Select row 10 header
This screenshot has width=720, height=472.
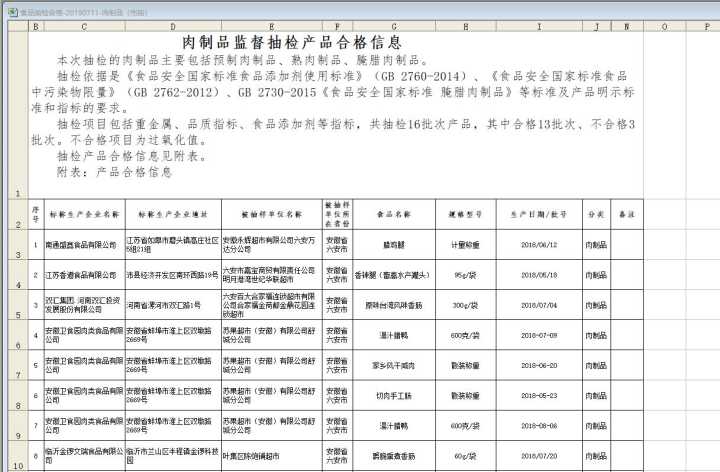coord(18,456)
